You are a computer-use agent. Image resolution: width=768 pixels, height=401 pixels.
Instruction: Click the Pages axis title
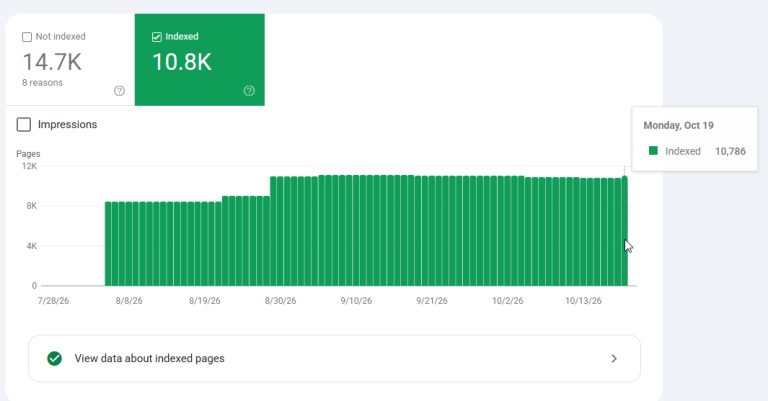28,154
